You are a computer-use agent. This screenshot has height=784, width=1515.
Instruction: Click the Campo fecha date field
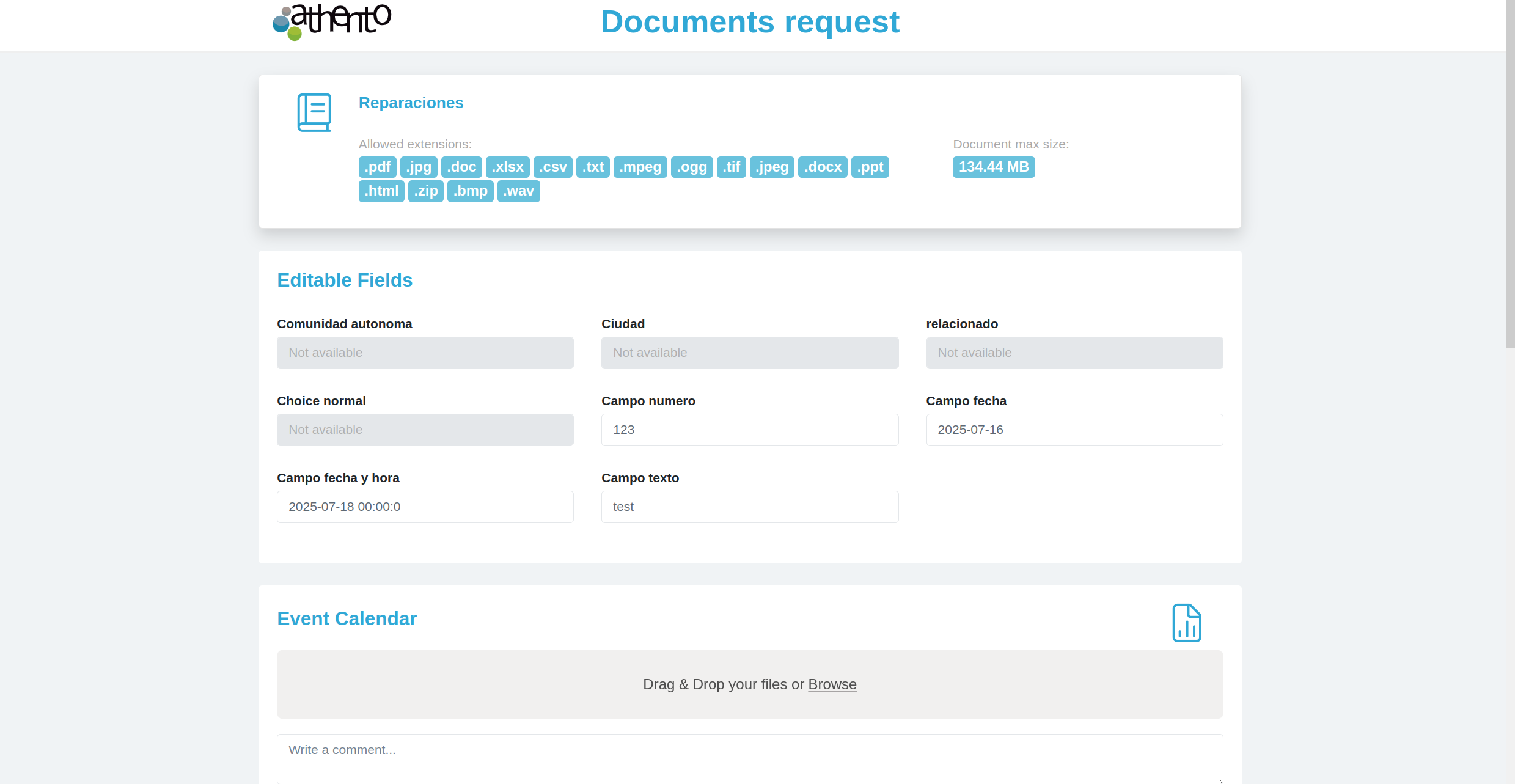click(x=1074, y=430)
